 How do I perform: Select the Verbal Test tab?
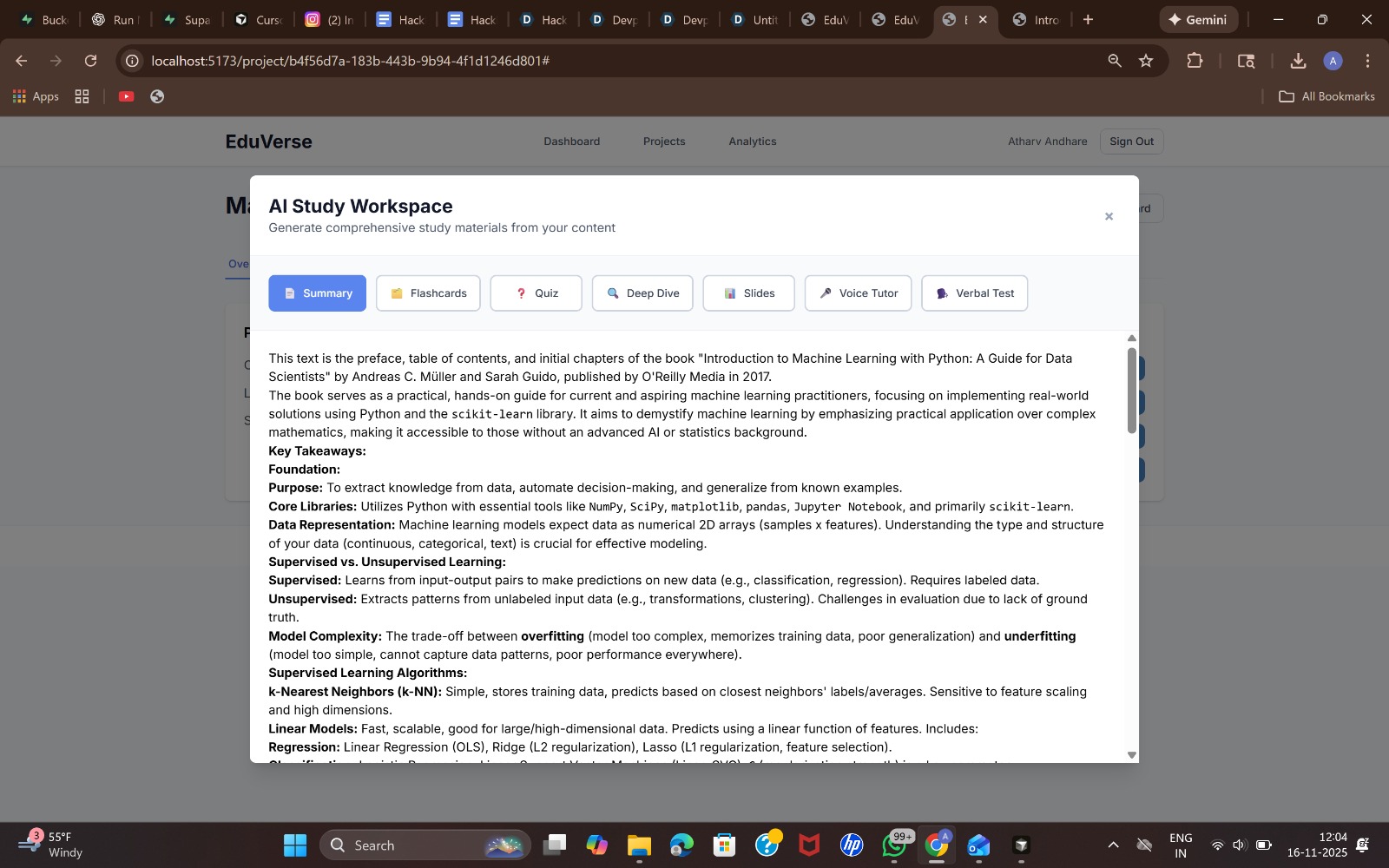tap(974, 293)
